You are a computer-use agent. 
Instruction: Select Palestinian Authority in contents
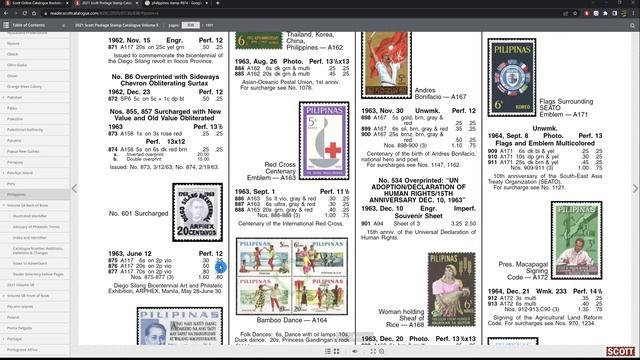[25, 130]
